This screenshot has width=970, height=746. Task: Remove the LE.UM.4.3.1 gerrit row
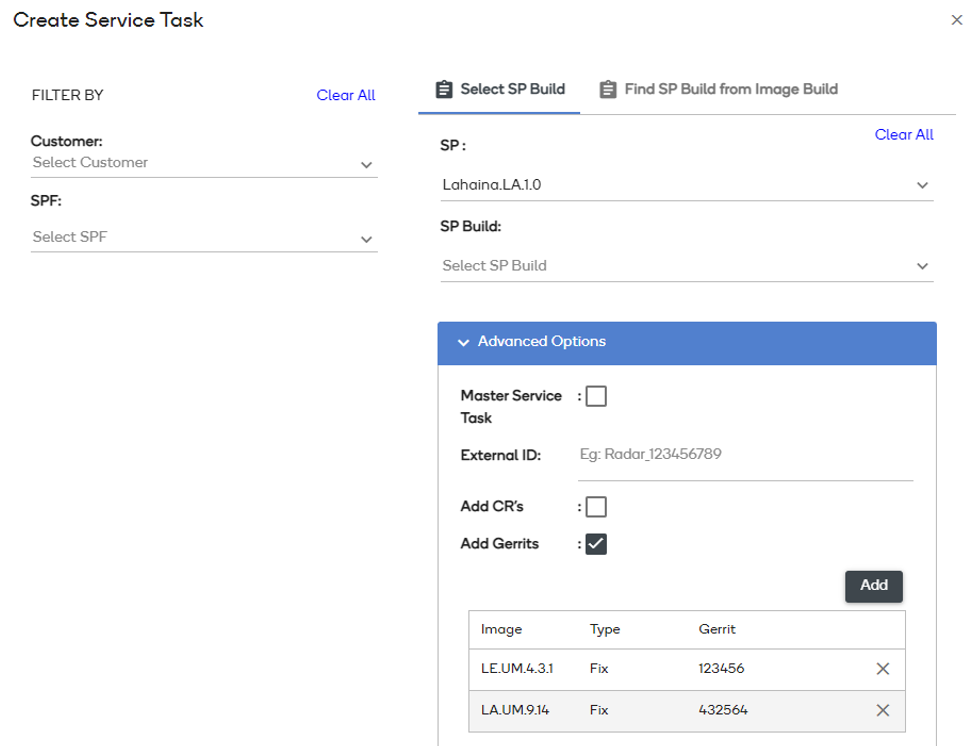[x=882, y=669]
